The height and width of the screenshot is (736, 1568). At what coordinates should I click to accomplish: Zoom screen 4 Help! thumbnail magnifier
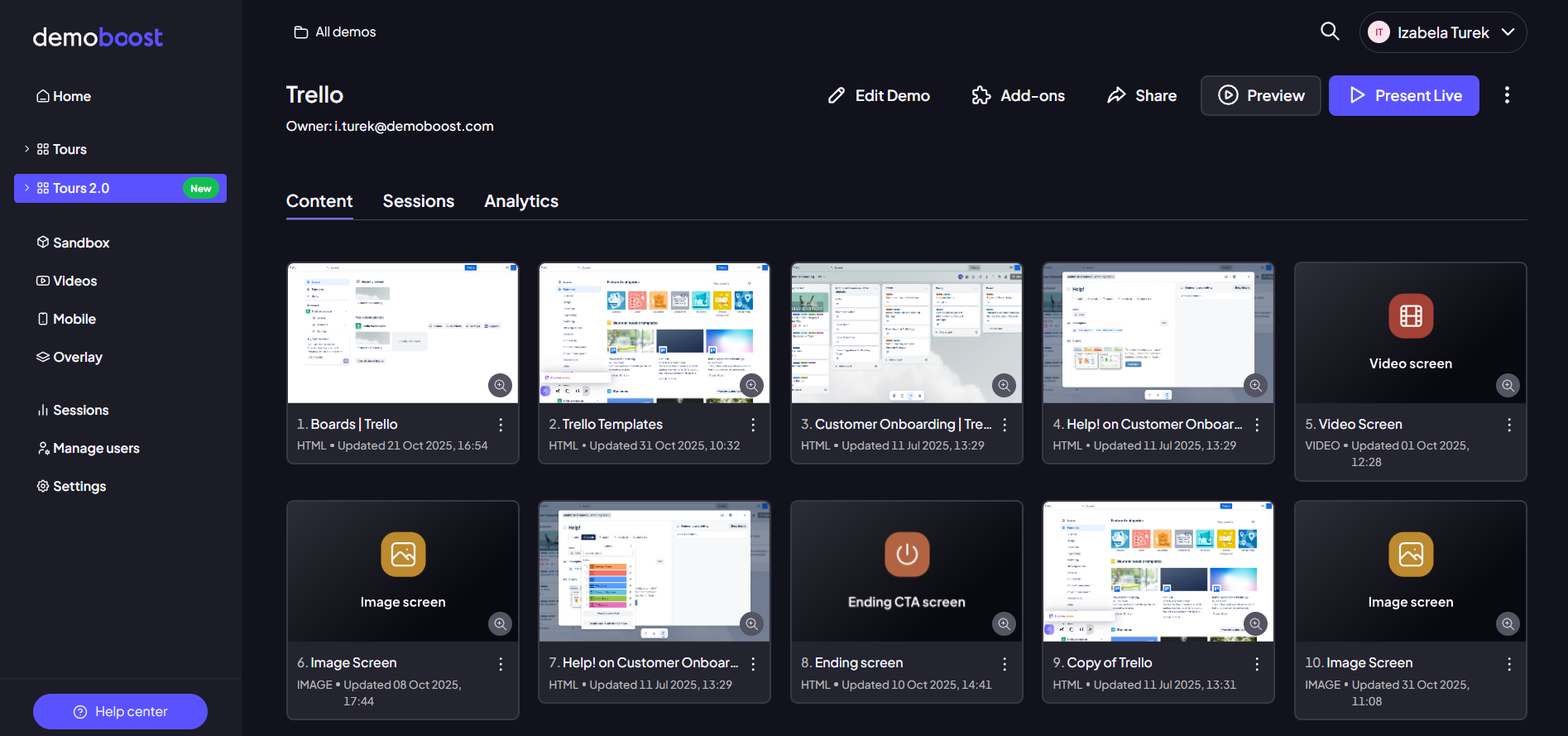click(1255, 385)
